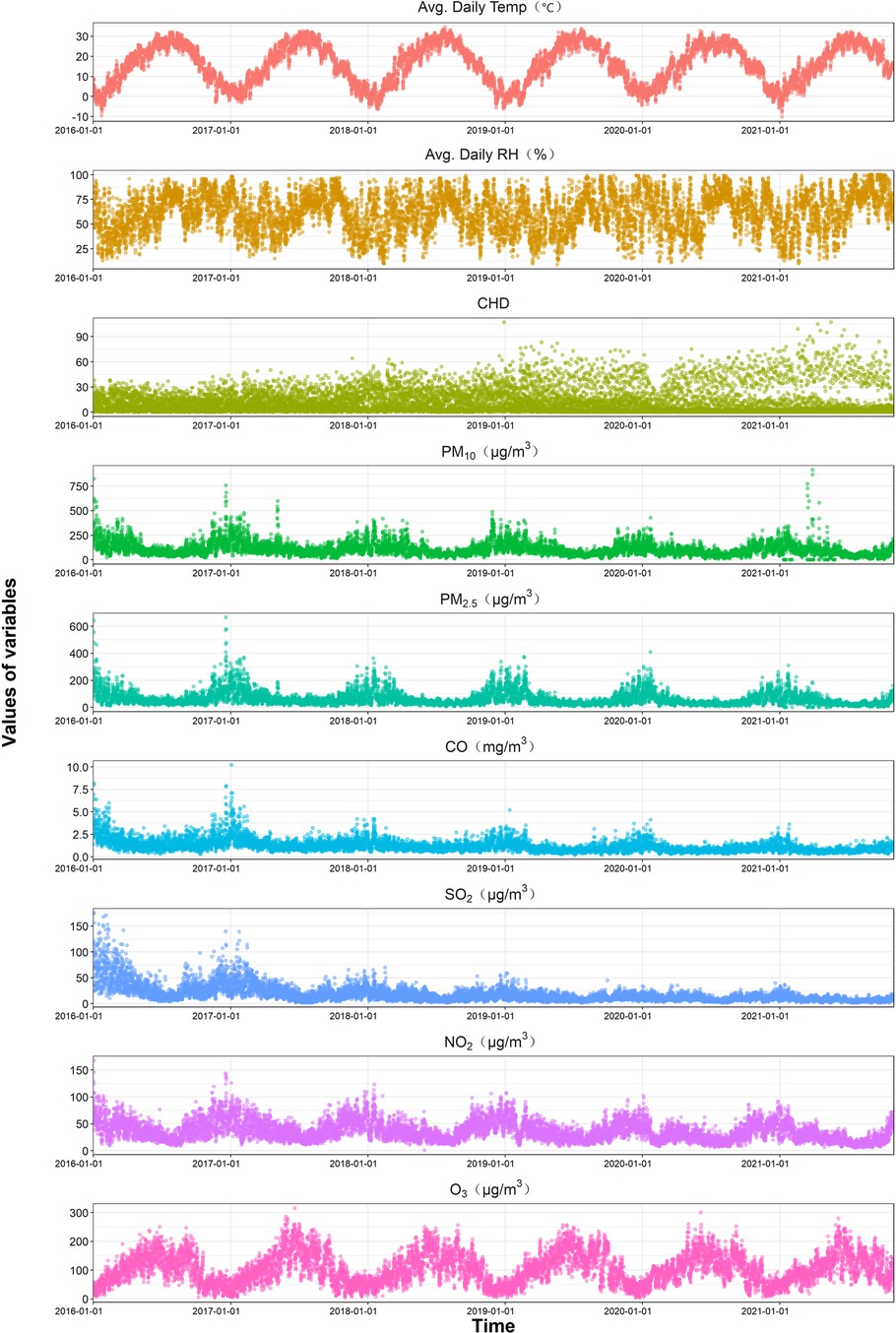Click the 'Time' x-axis label
This screenshot has width=896, height=1333.
click(x=493, y=1325)
